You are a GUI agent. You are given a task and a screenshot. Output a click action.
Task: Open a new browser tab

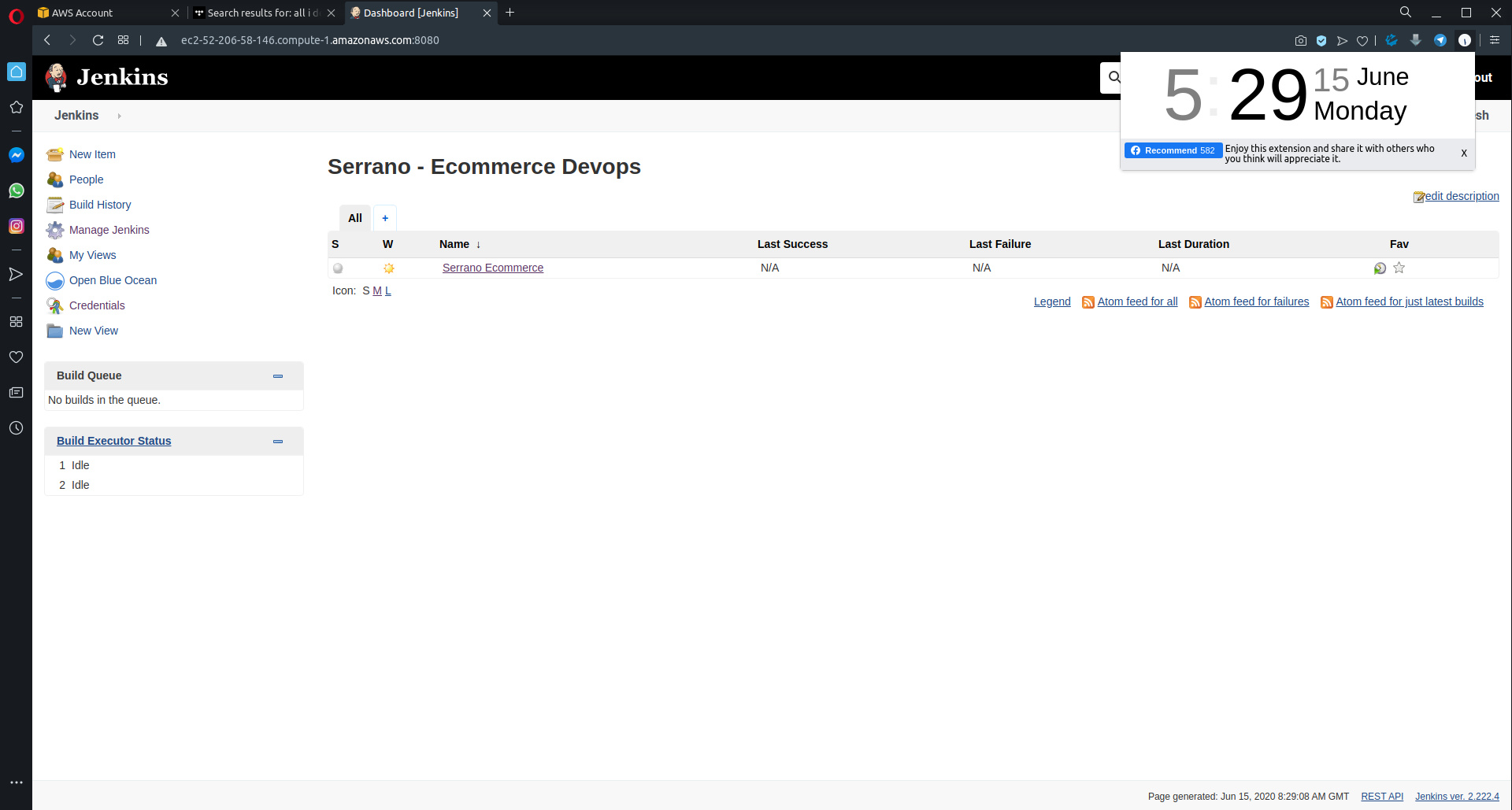(510, 13)
